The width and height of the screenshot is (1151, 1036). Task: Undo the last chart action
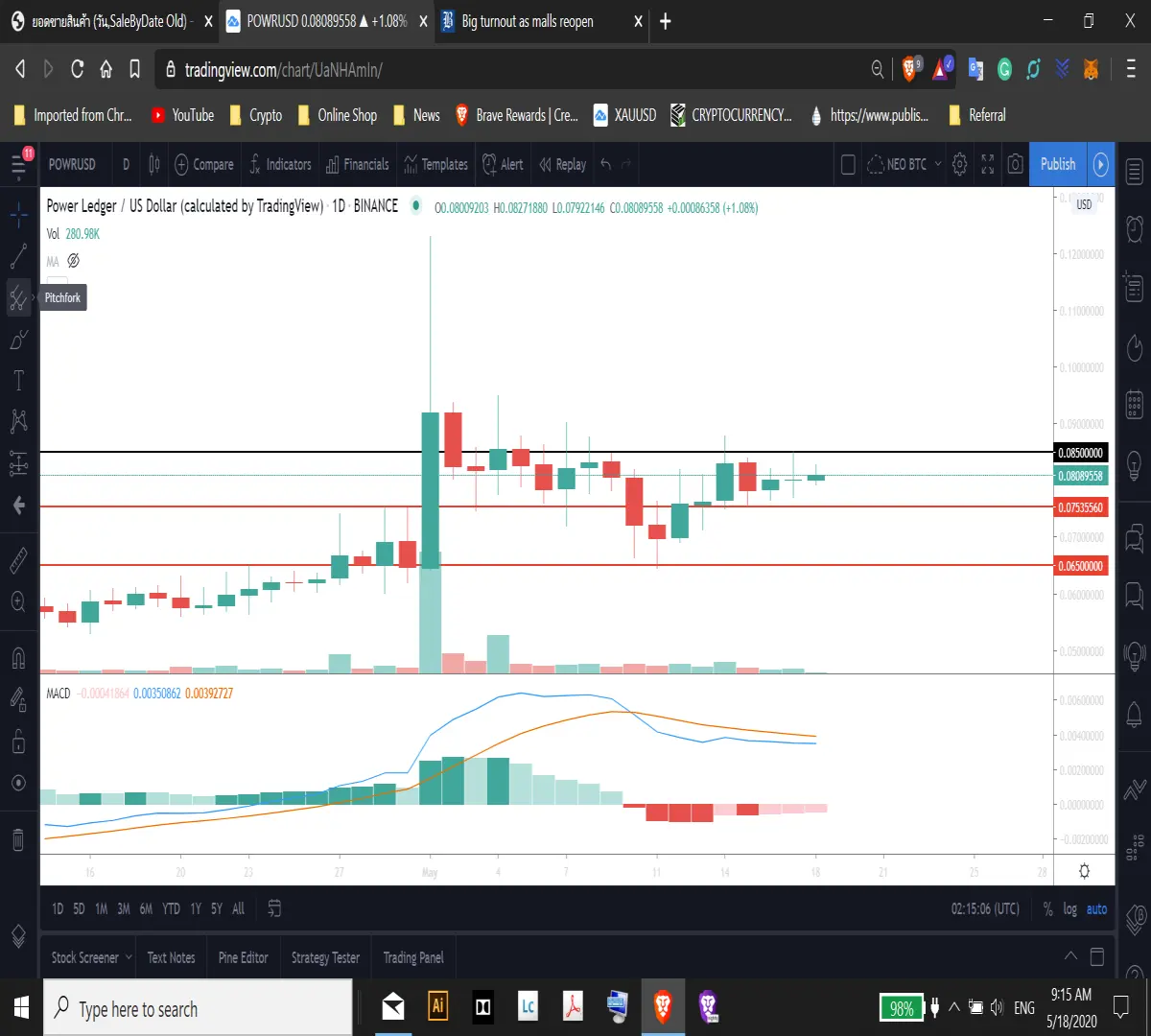tap(605, 164)
